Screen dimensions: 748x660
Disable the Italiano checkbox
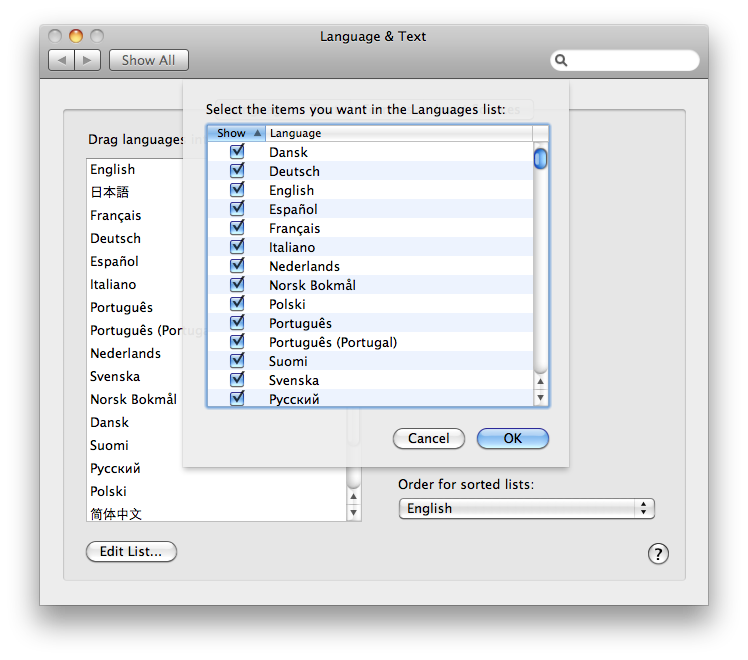[x=237, y=247]
